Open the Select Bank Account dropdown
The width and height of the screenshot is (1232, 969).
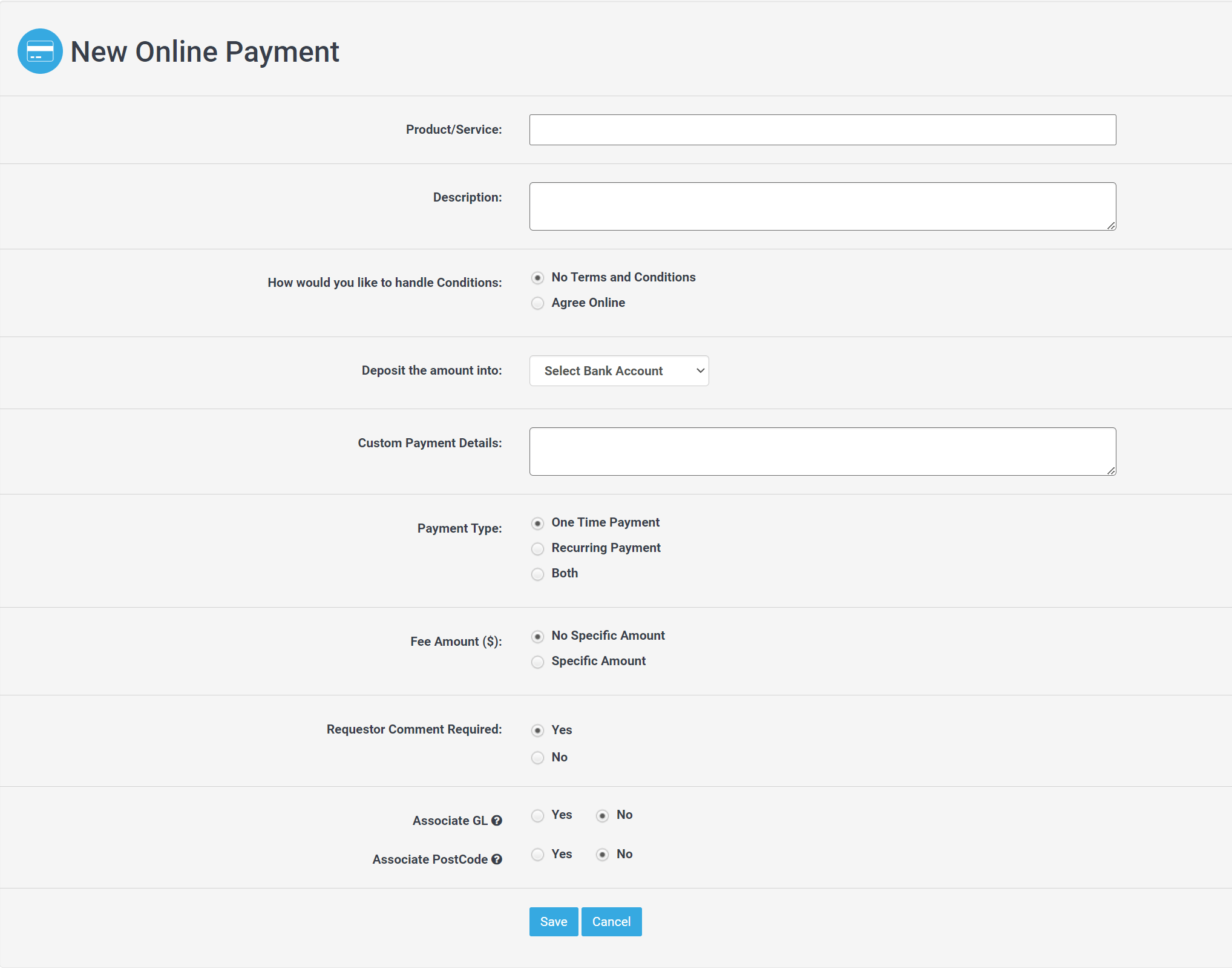coord(618,370)
